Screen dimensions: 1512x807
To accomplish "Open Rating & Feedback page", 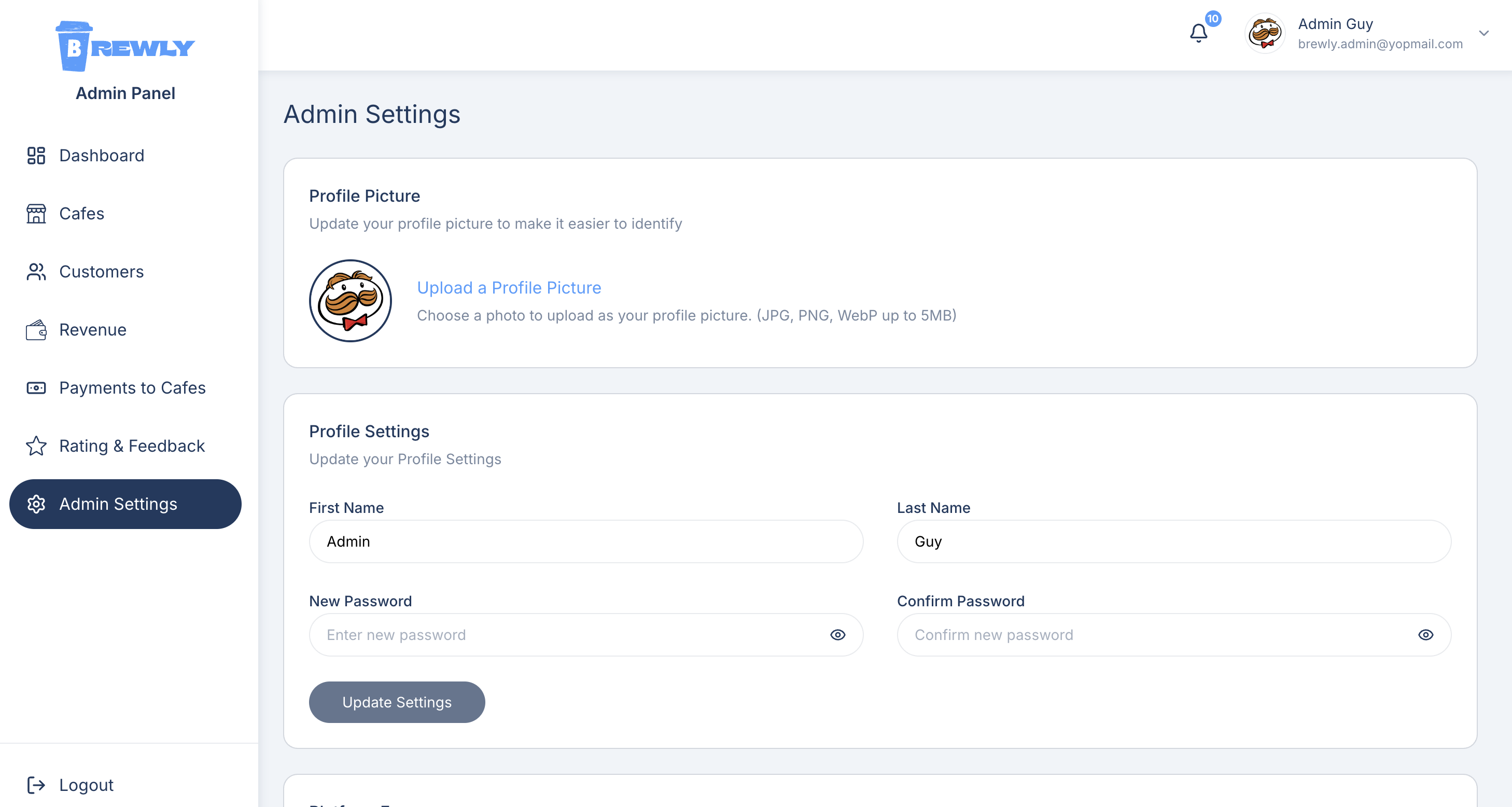I will (x=125, y=446).
